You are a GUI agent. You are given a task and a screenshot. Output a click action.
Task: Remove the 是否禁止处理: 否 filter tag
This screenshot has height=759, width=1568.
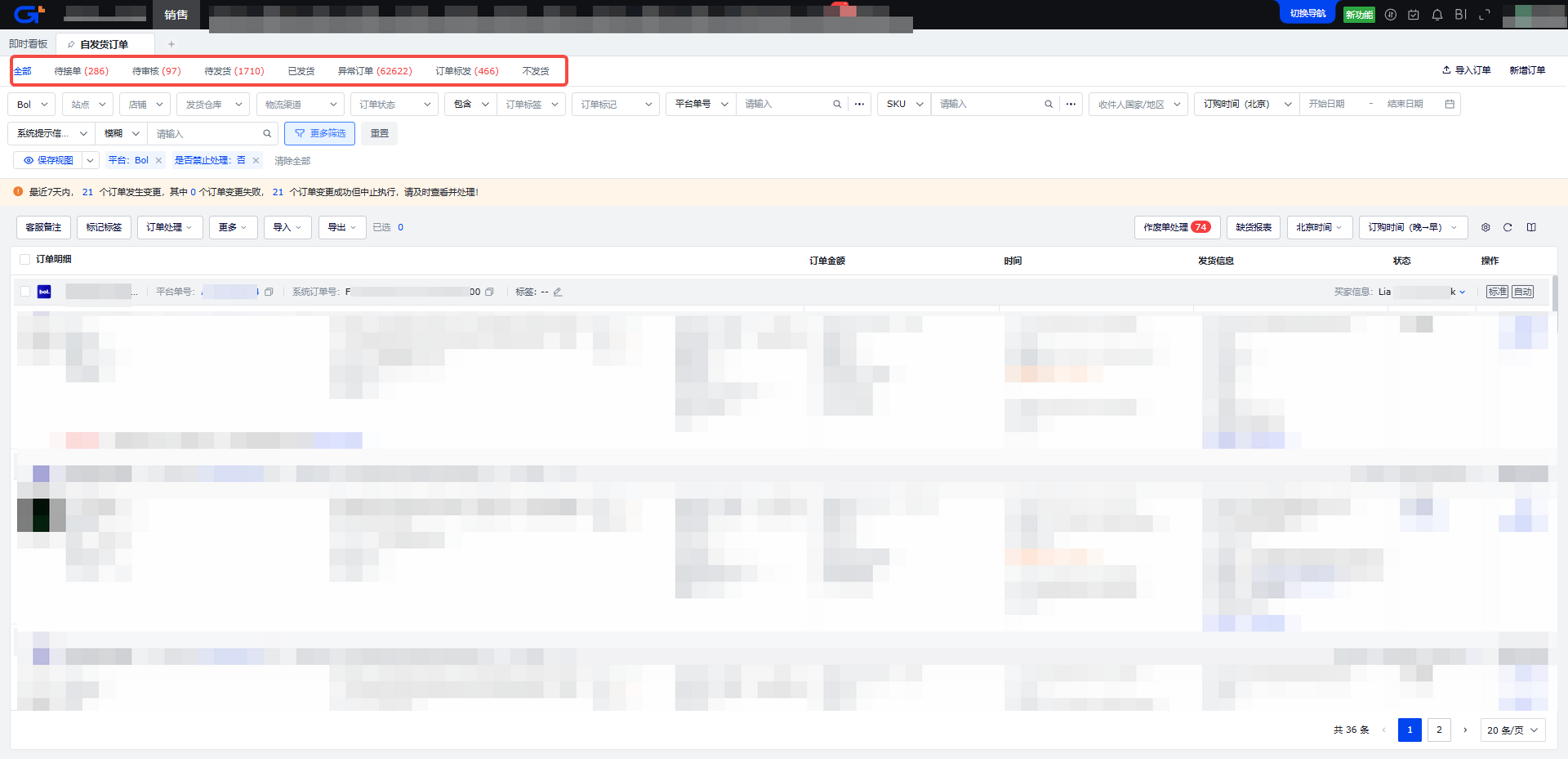point(256,160)
